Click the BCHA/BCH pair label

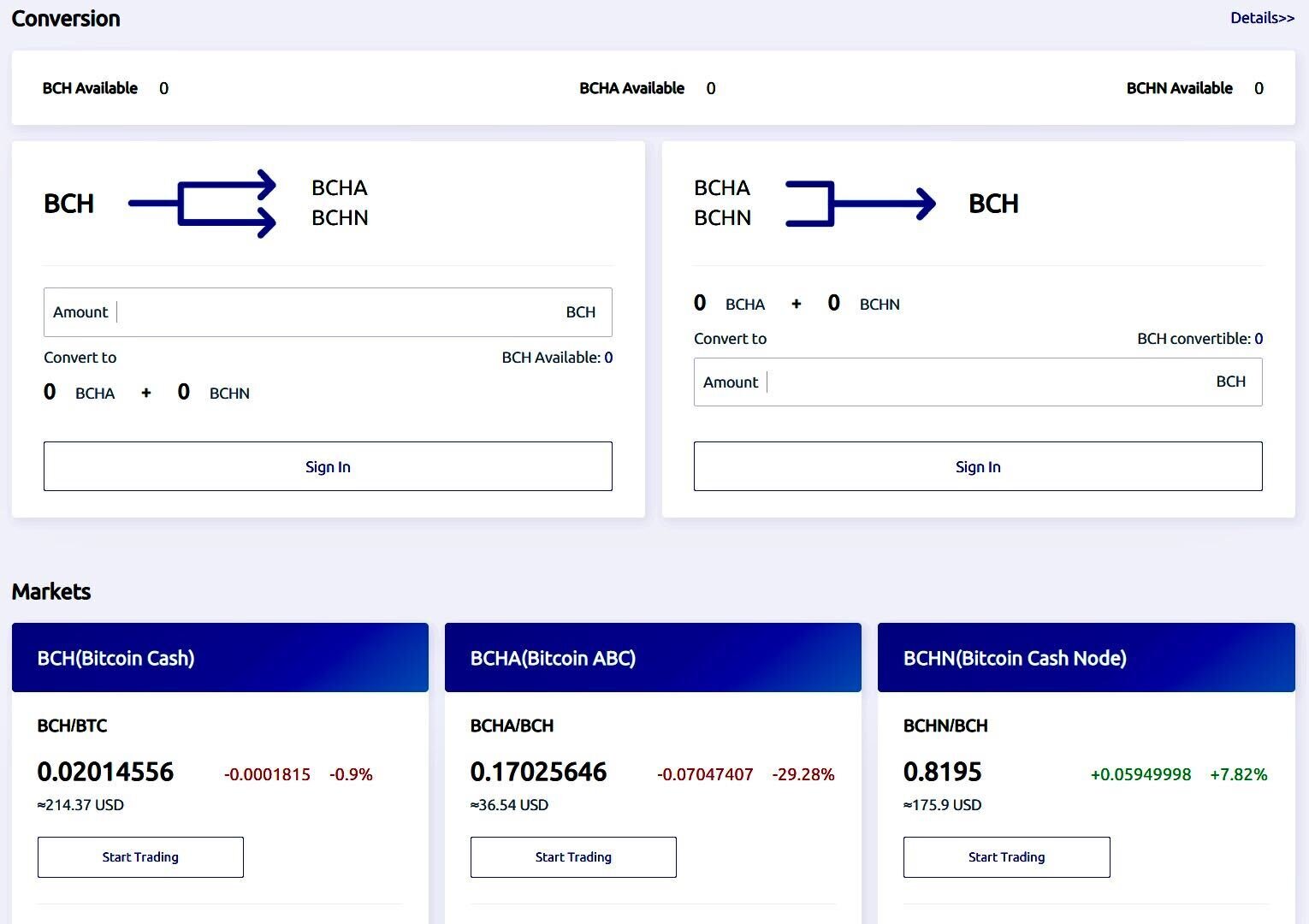(512, 726)
